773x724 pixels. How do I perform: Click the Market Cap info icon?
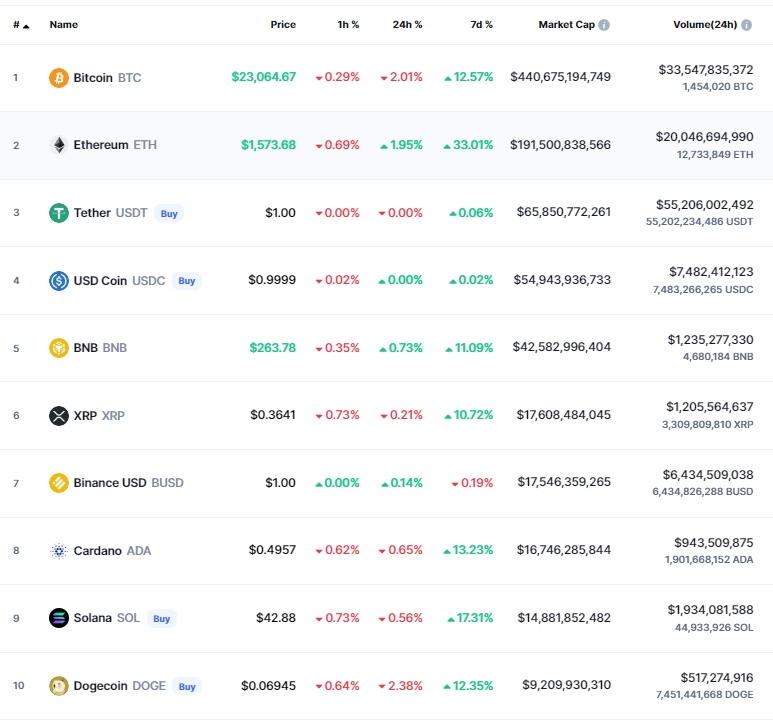(604, 25)
